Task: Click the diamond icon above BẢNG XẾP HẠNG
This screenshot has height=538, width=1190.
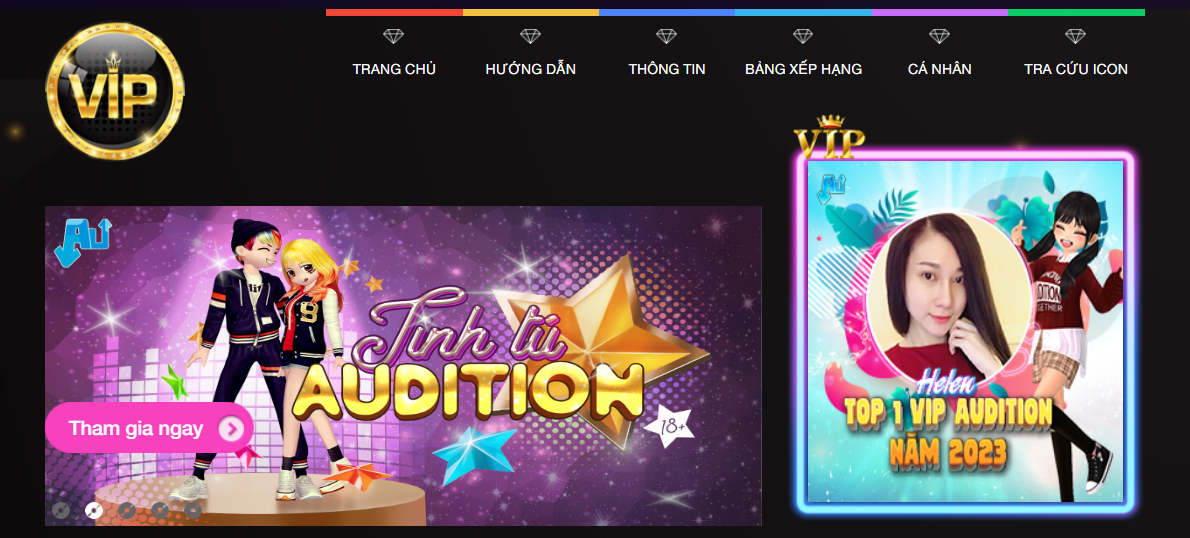Action: (803, 36)
